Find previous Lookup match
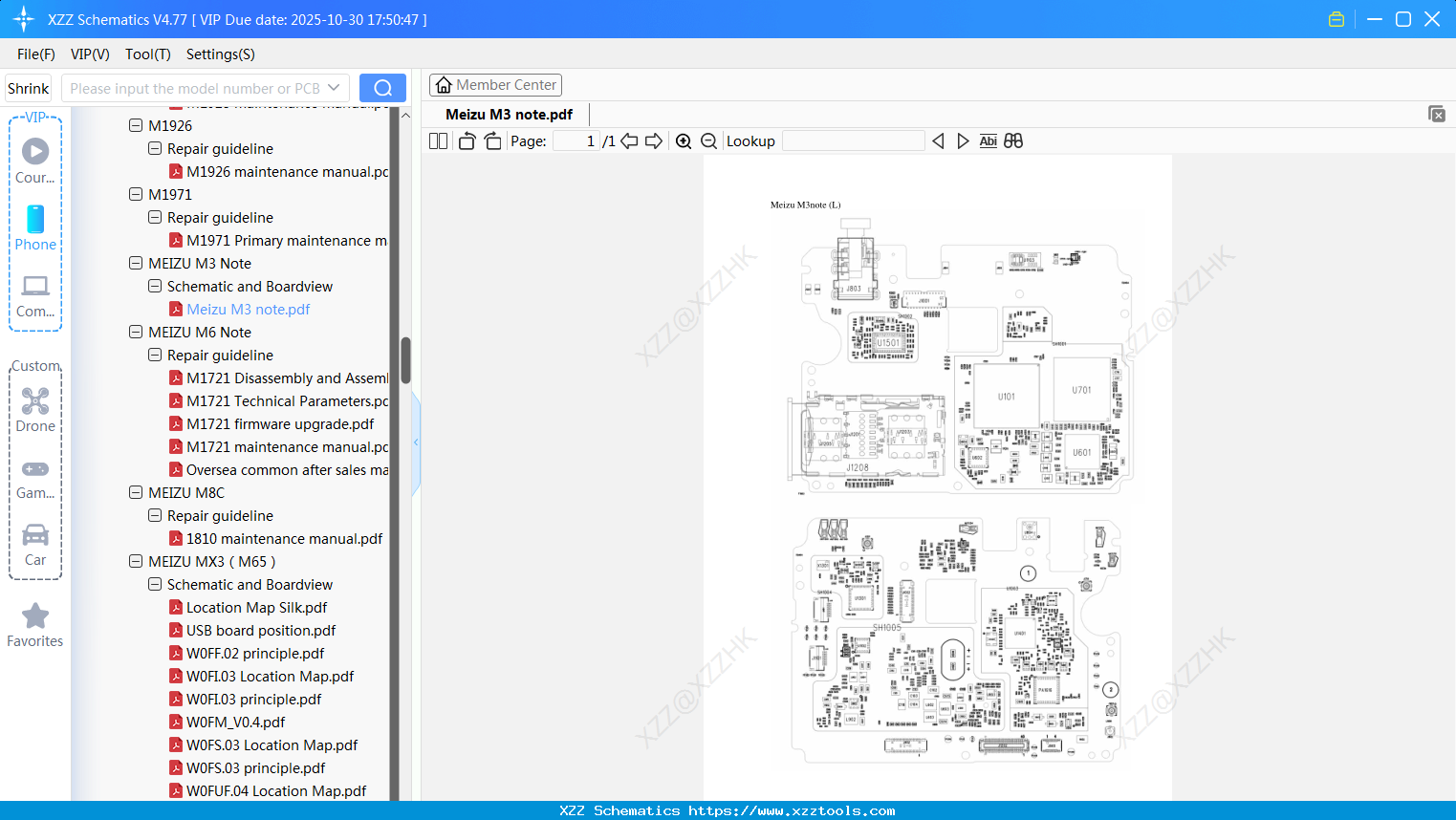The image size is (1456, 820). pyautogui.click(x=938, y=141)
